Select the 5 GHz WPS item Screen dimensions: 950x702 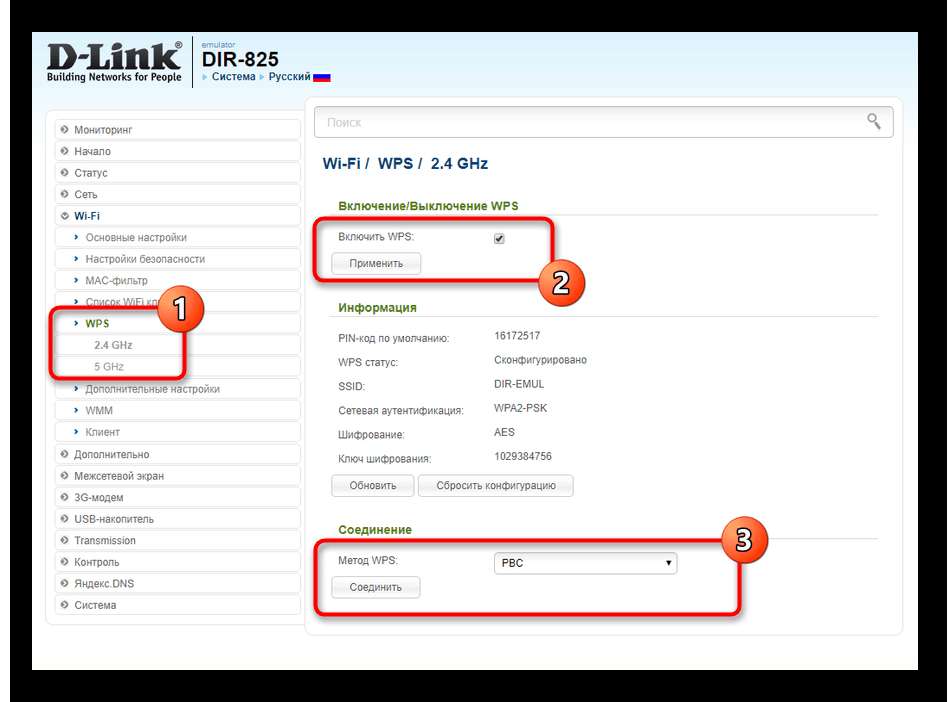109,366
